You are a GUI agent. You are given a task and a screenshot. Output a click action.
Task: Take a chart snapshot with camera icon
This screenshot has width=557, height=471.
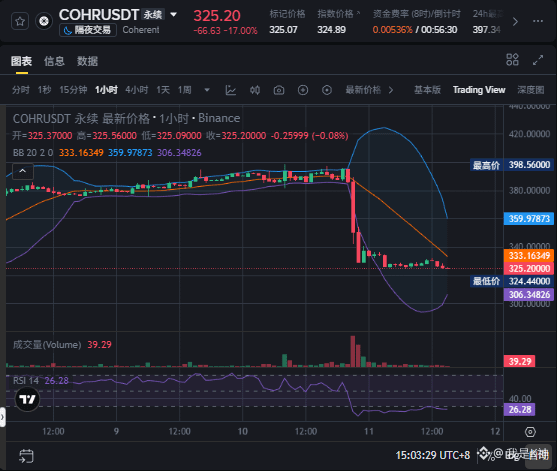(279, 90)
